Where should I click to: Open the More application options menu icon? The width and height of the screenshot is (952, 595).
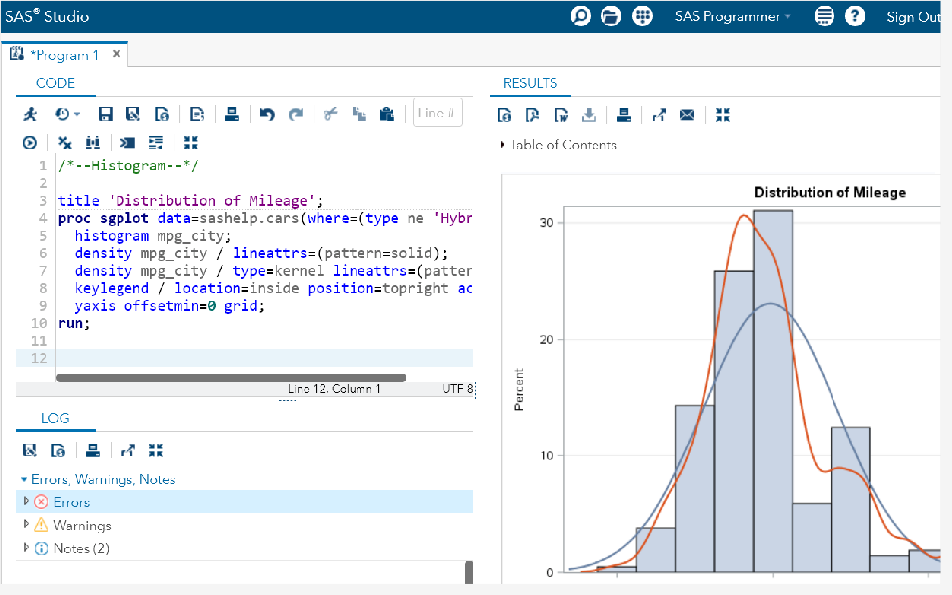click(x=824, y=16)
